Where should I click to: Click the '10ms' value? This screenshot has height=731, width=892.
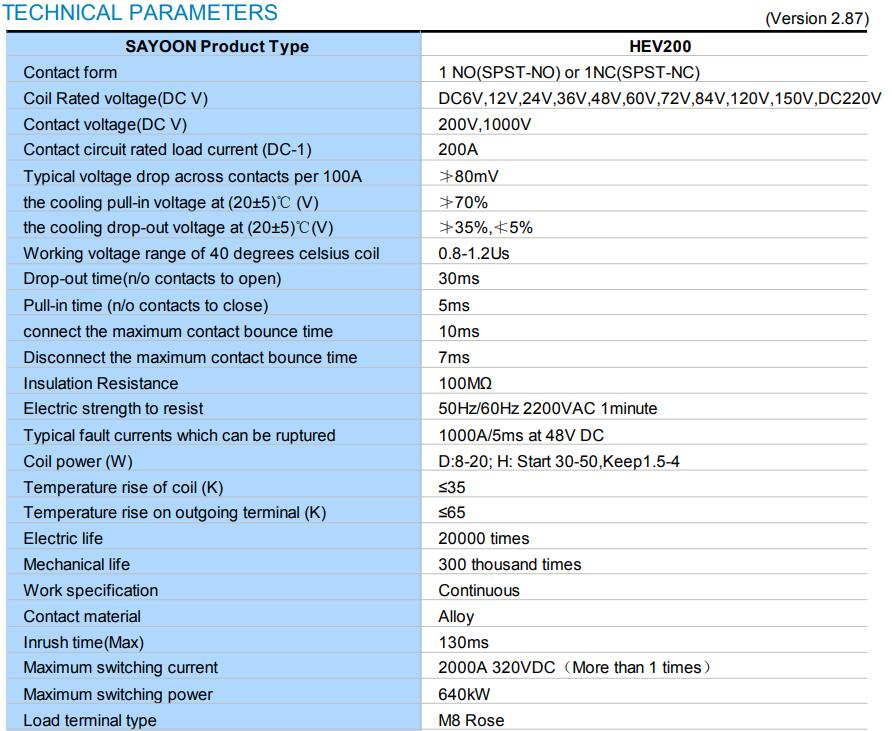[459, 332]
